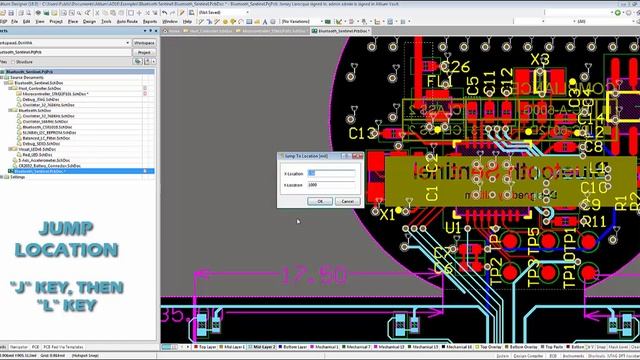This screenshot has width=640, height=360.
Task: Click the Move selection cross icon
Action: point(139,13)
